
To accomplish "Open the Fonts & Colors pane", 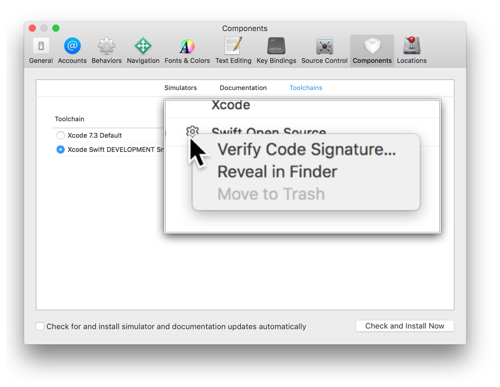I will (x=187, y=51).
